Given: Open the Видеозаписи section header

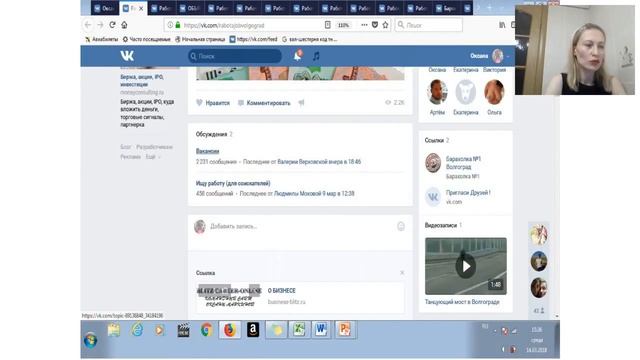Looking at the screenshot, I should 443,225.
